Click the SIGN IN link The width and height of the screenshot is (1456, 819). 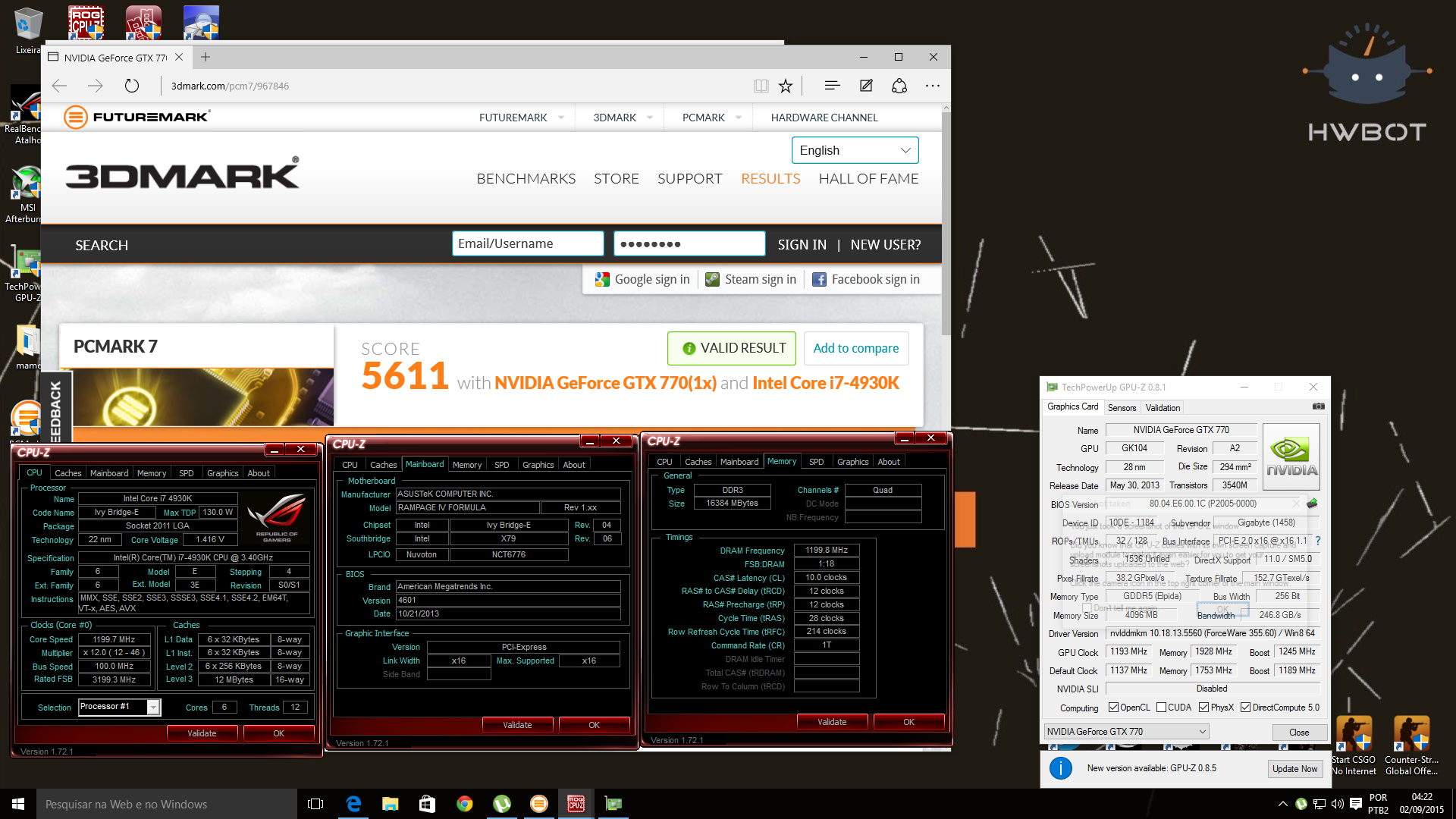[802, 245]
